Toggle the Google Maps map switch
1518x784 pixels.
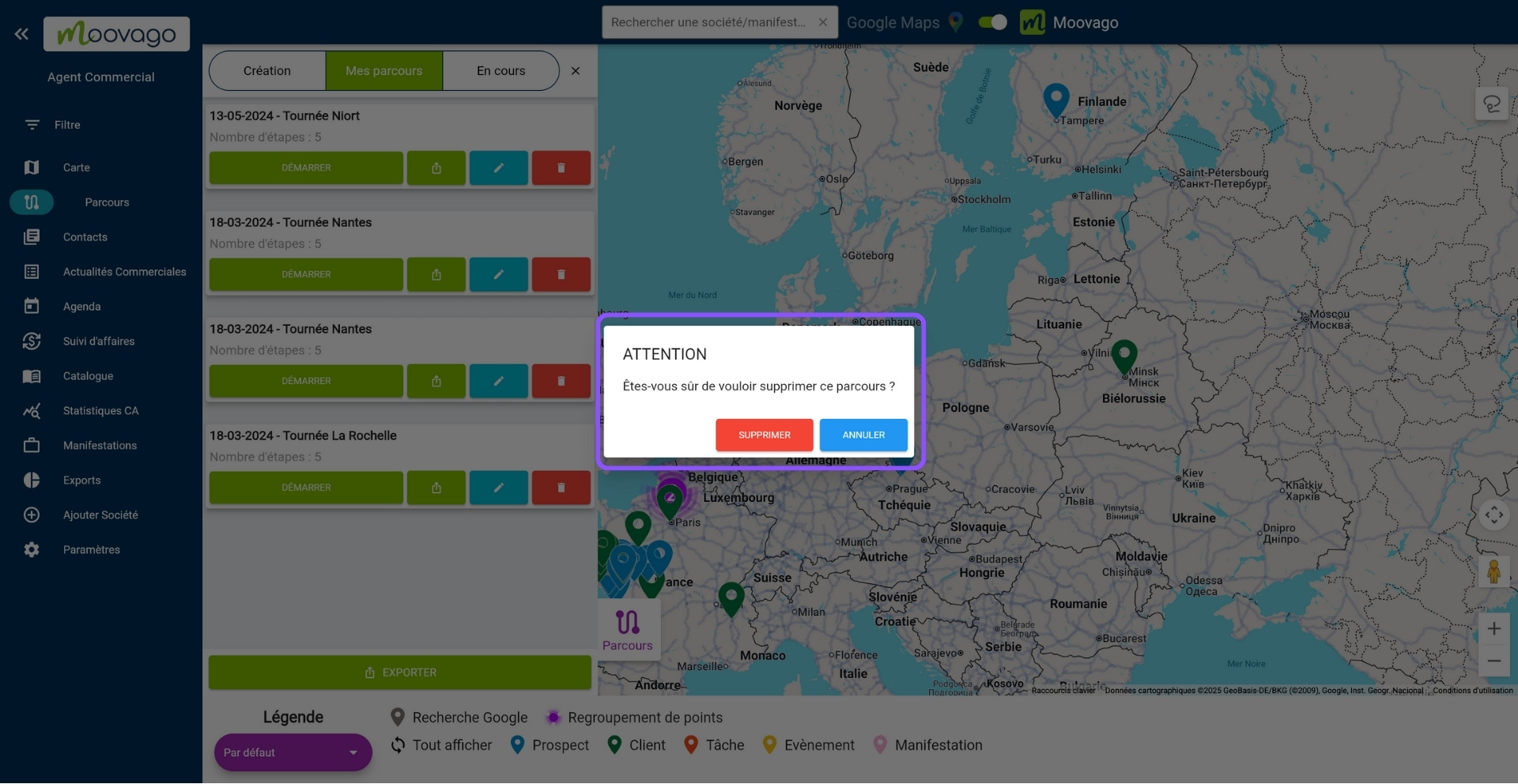click(x=991, y=22)
